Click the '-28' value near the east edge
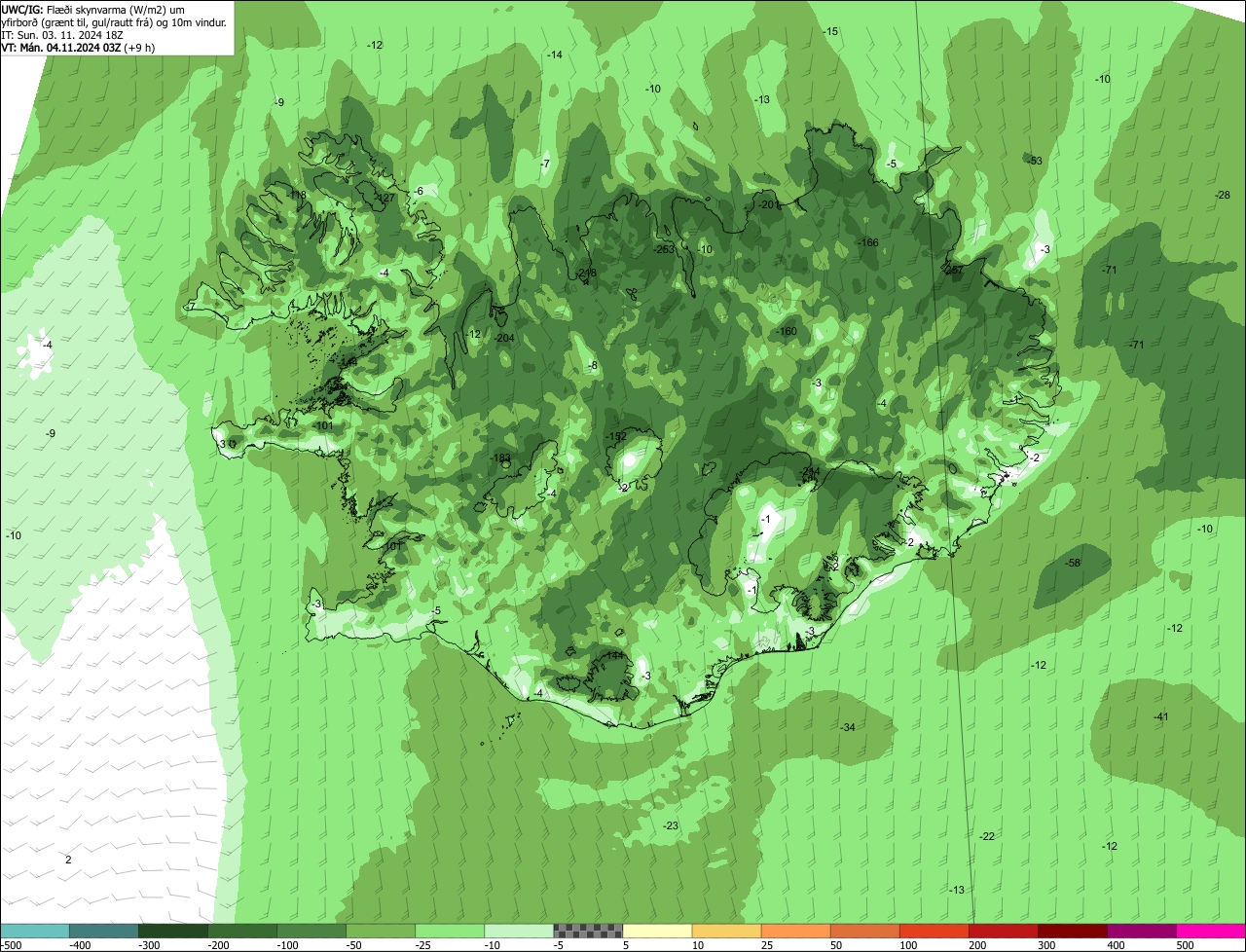This screenshot has width=1246, height=952. (1223, 195)
